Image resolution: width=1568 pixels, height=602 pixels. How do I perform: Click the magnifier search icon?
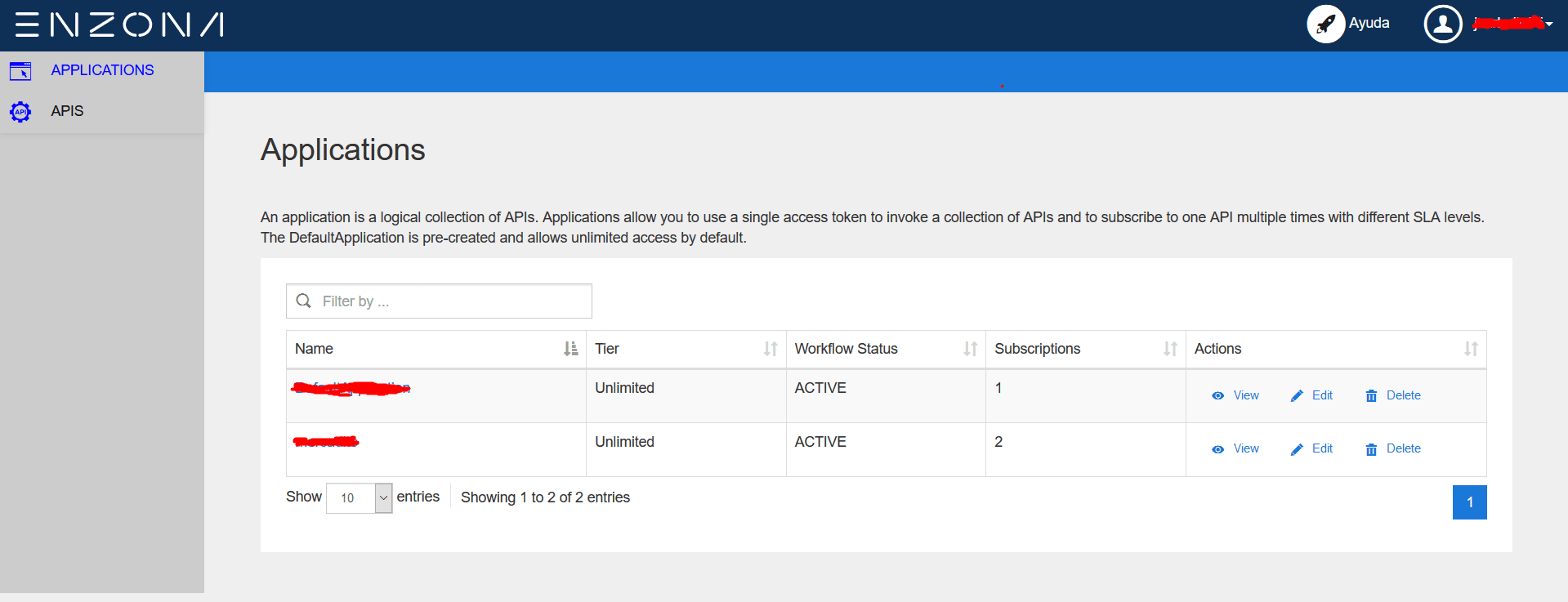click(304, 301)
